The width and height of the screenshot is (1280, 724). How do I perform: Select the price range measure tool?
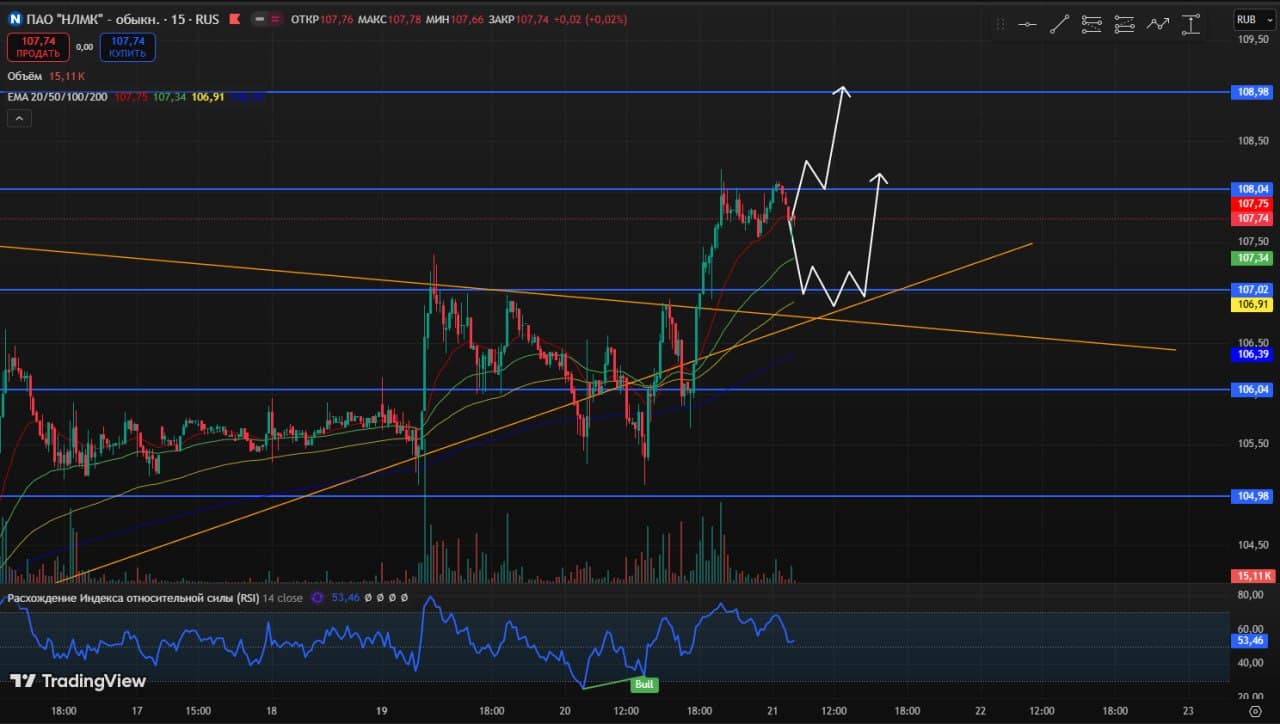click(x=1190, y=25)
